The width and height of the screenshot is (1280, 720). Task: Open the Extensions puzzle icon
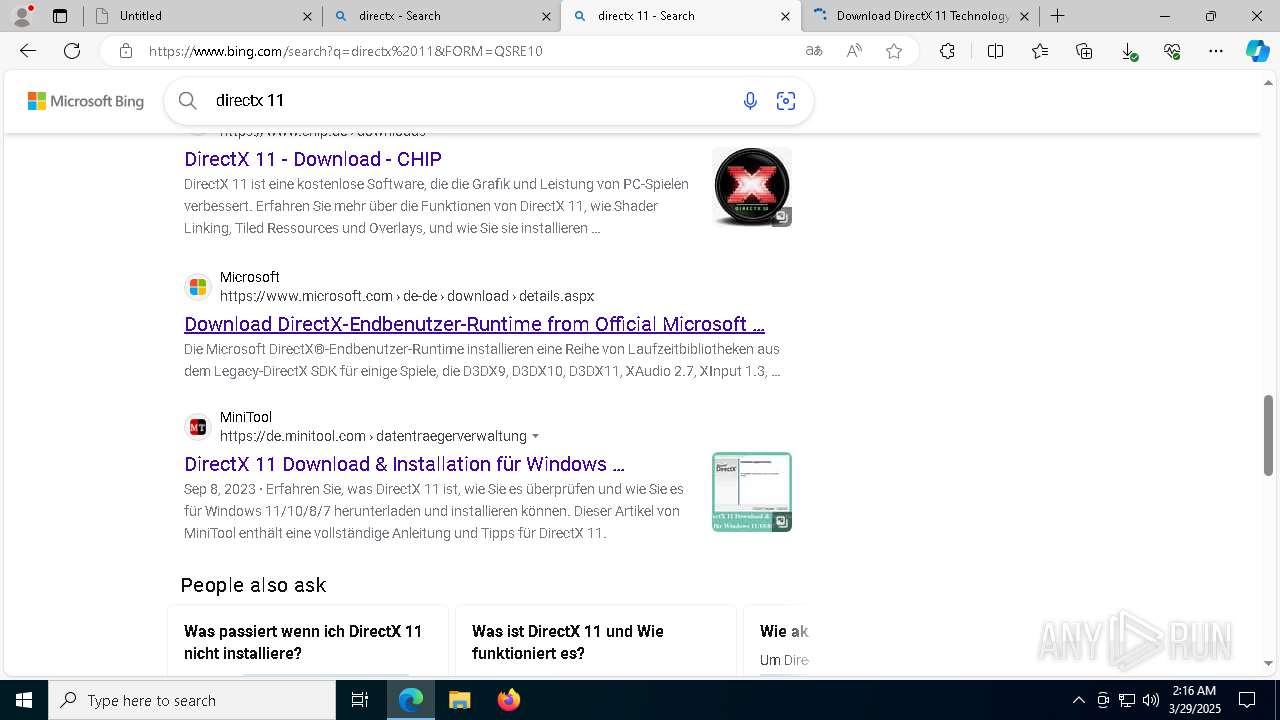point(947,51)
